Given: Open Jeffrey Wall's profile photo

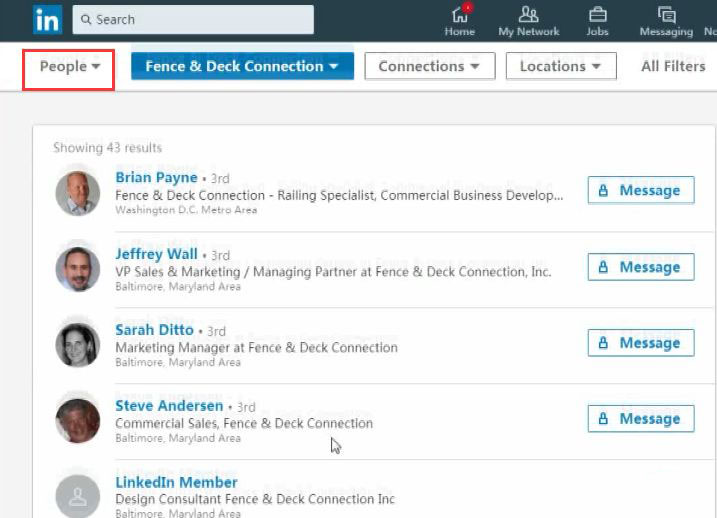Looking at the screenshot, I should (x=78, y=270).
